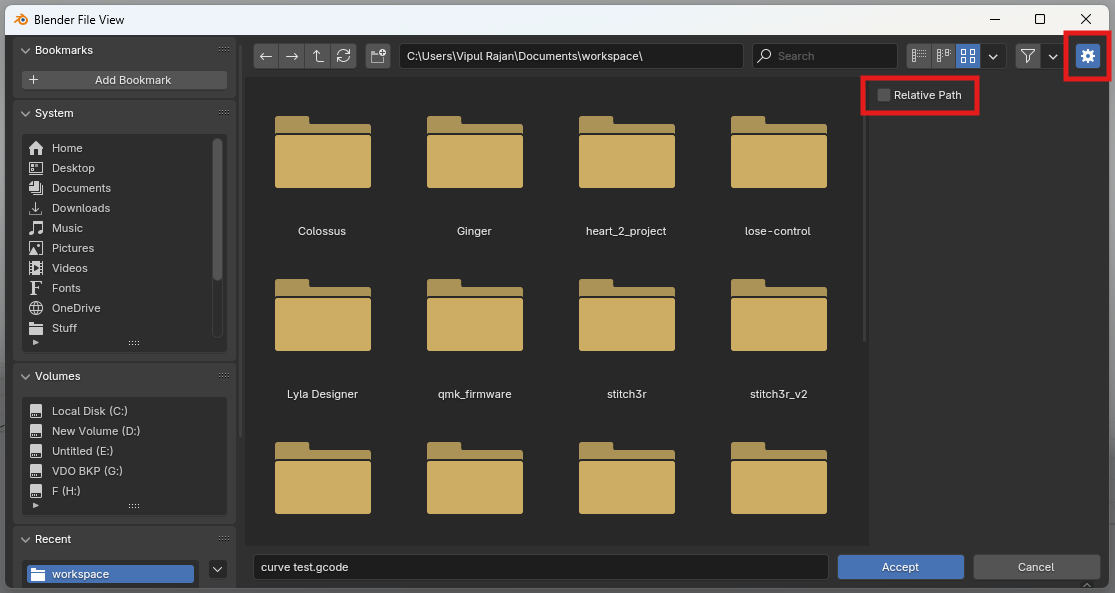Click the forward navigation arrow
This screenshot has width=1115, height=593.
click(292, 56)
